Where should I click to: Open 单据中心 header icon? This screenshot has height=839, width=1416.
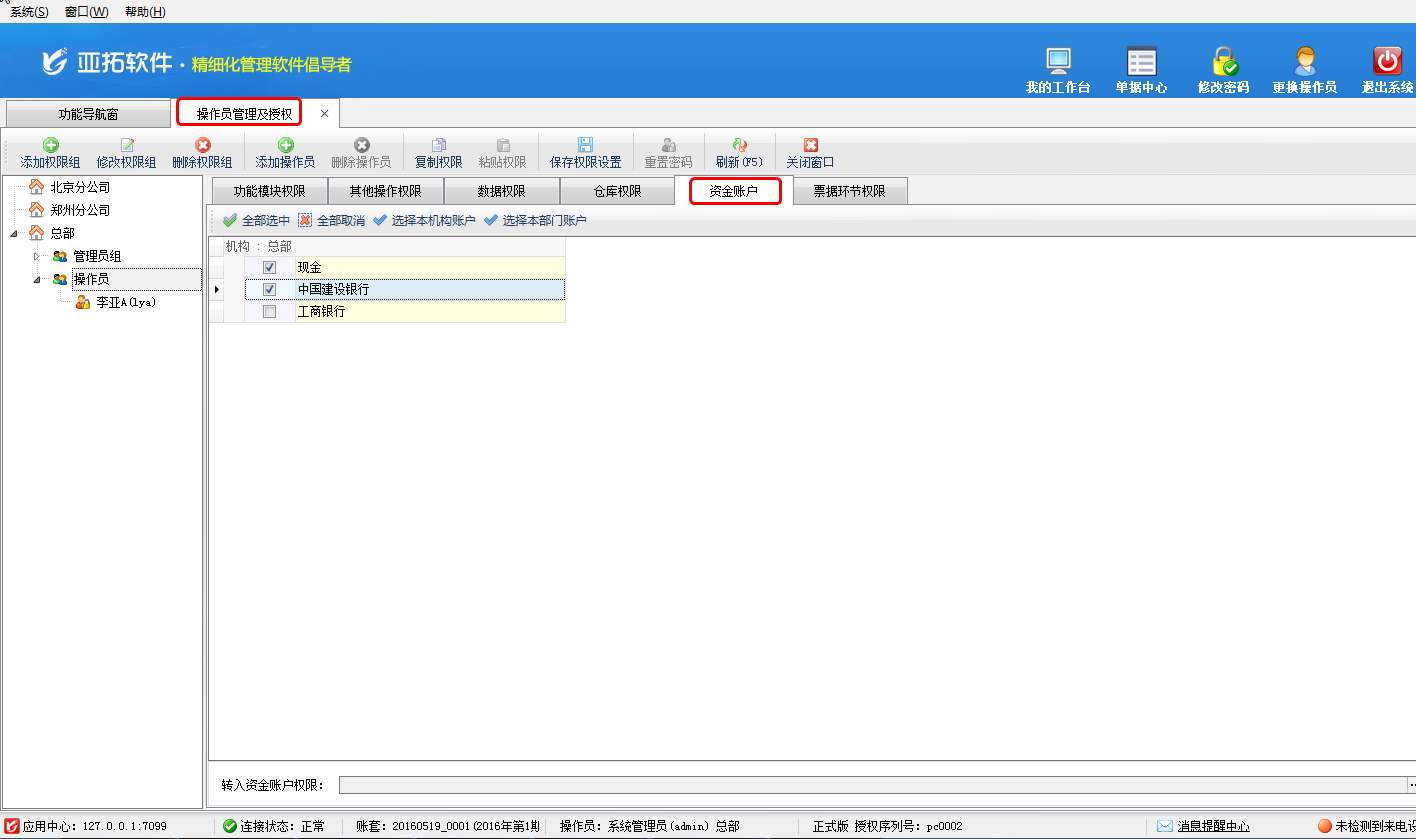point(1141,62)
